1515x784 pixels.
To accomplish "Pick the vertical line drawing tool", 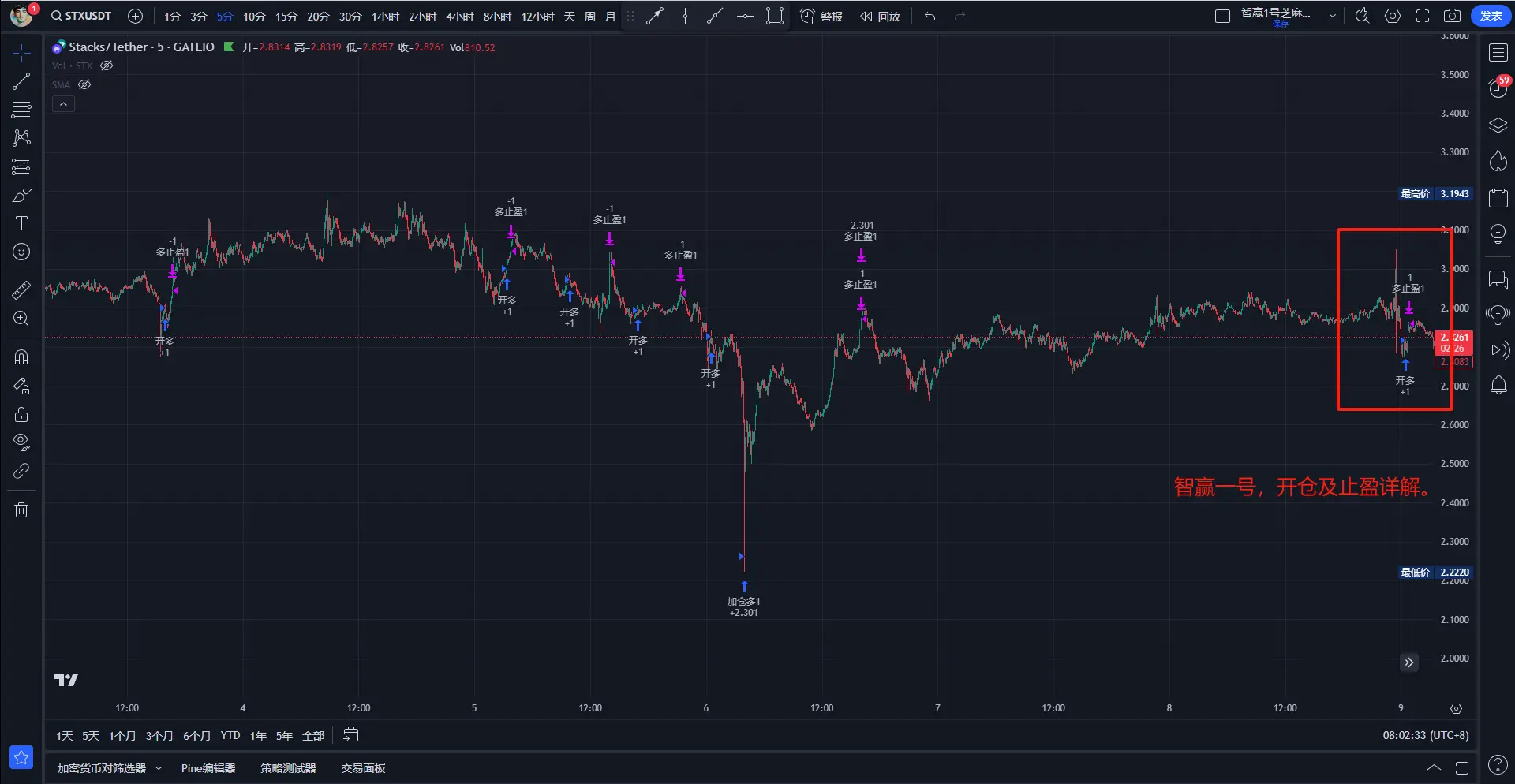I will point(685,16).
